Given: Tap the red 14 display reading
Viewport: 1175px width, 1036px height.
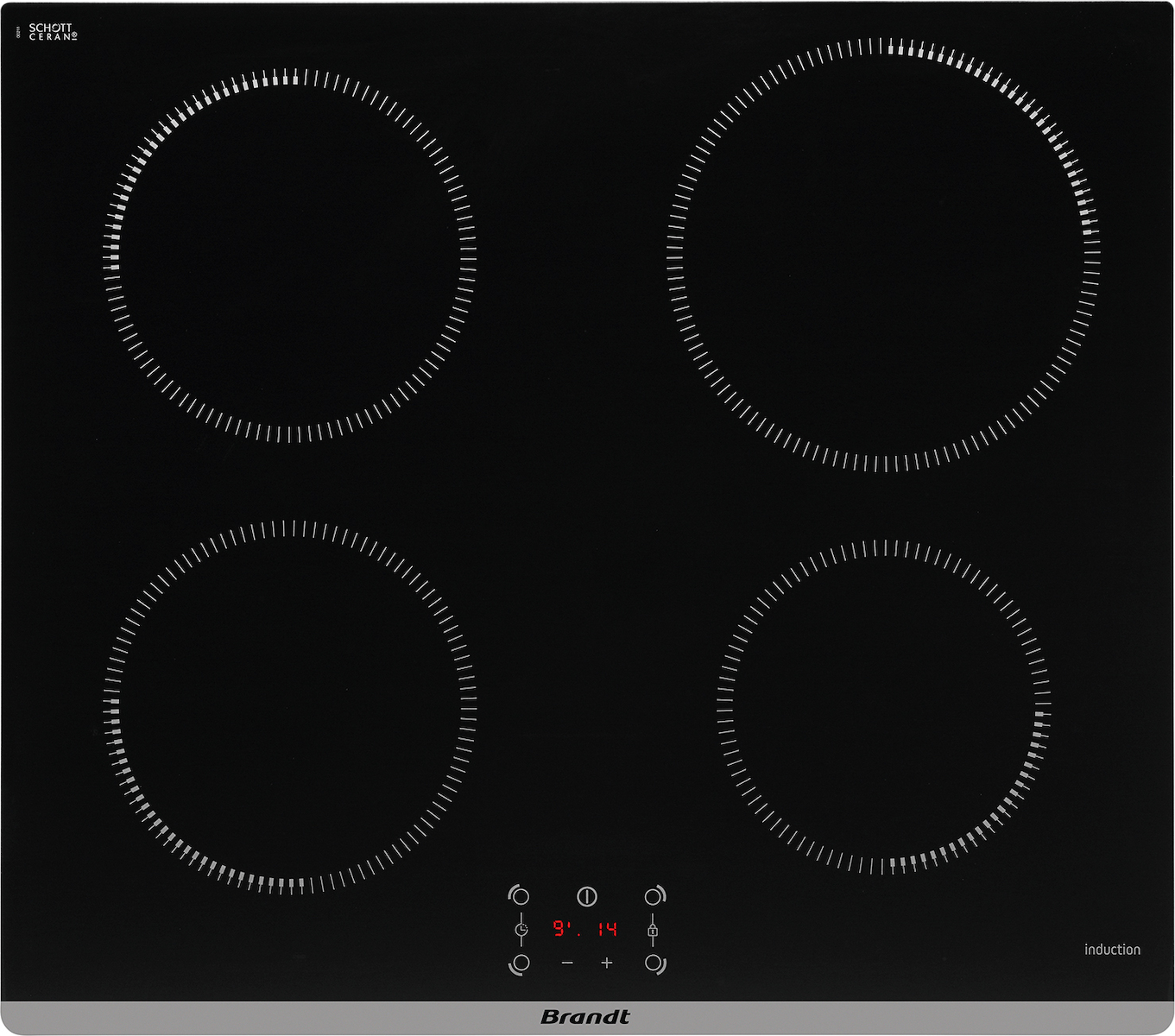Looking at the screenshot, I should [607, 930].
